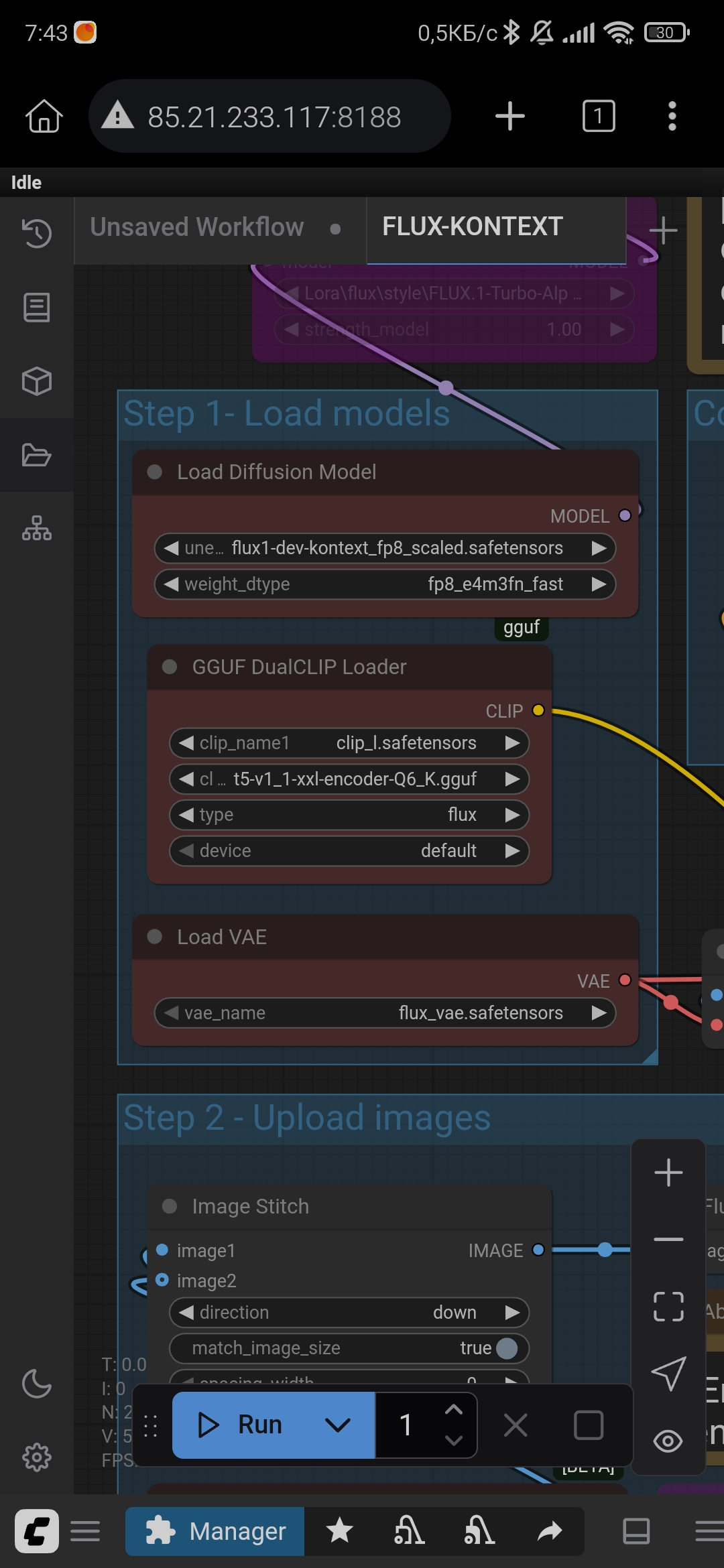The height and width of the screenshot is (1568, 724).
Task: Zoom in the canvas with plus
Action: [668, 1173]
